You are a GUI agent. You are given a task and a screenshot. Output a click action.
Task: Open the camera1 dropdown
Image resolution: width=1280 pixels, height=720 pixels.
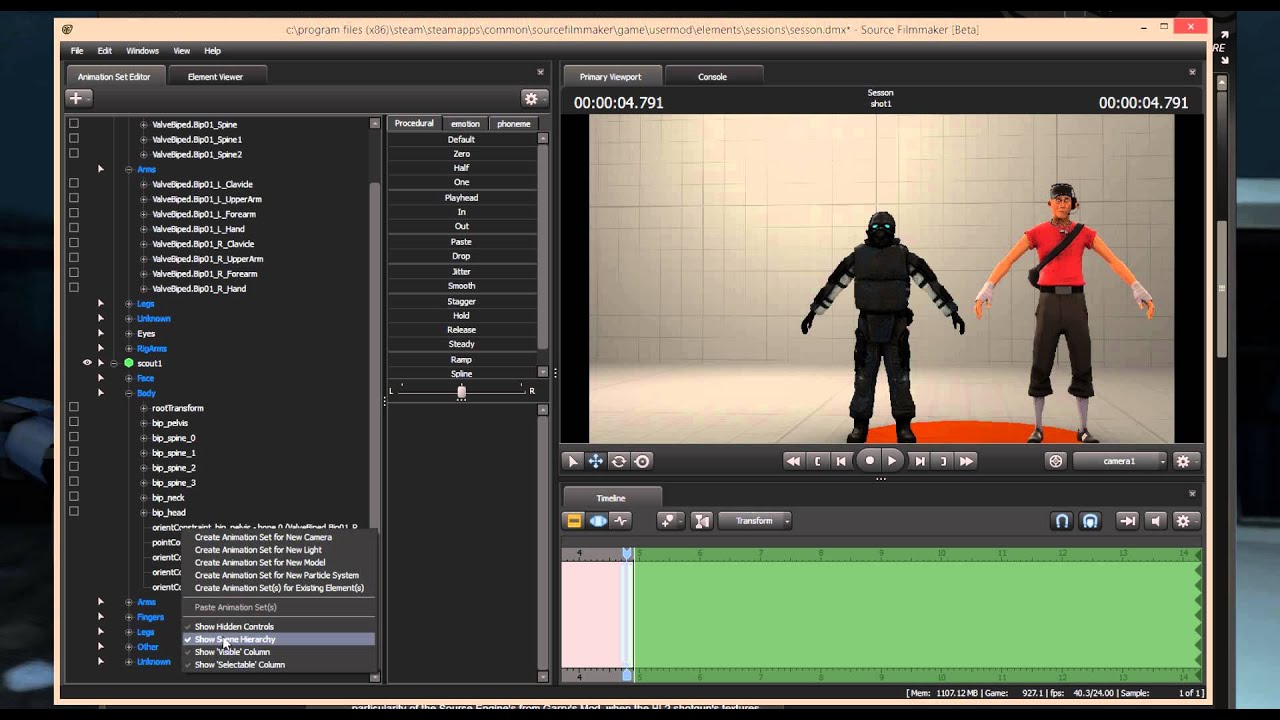pos(1119,461)
